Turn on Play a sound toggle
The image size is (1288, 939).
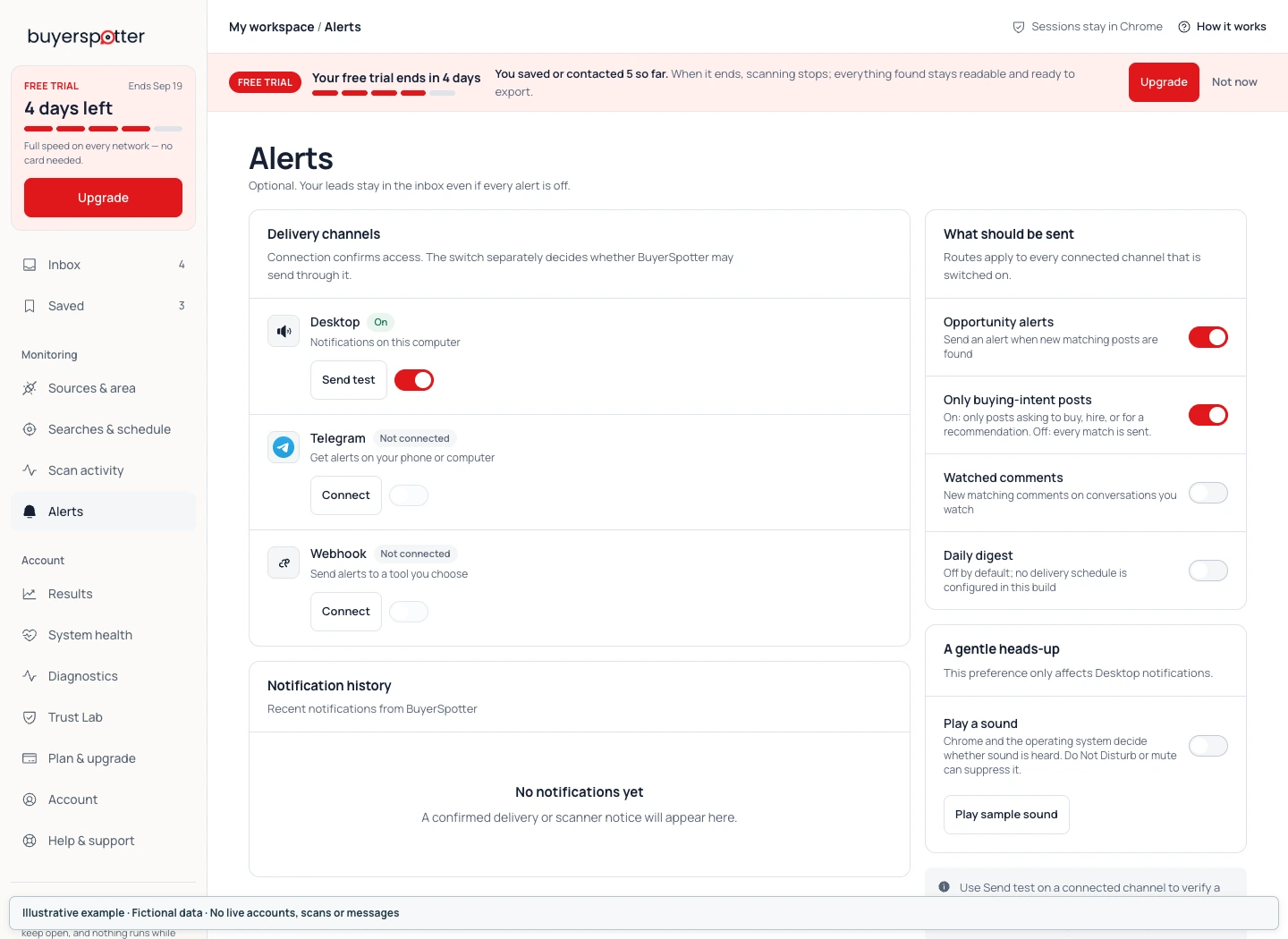(x=1208, y=746)
